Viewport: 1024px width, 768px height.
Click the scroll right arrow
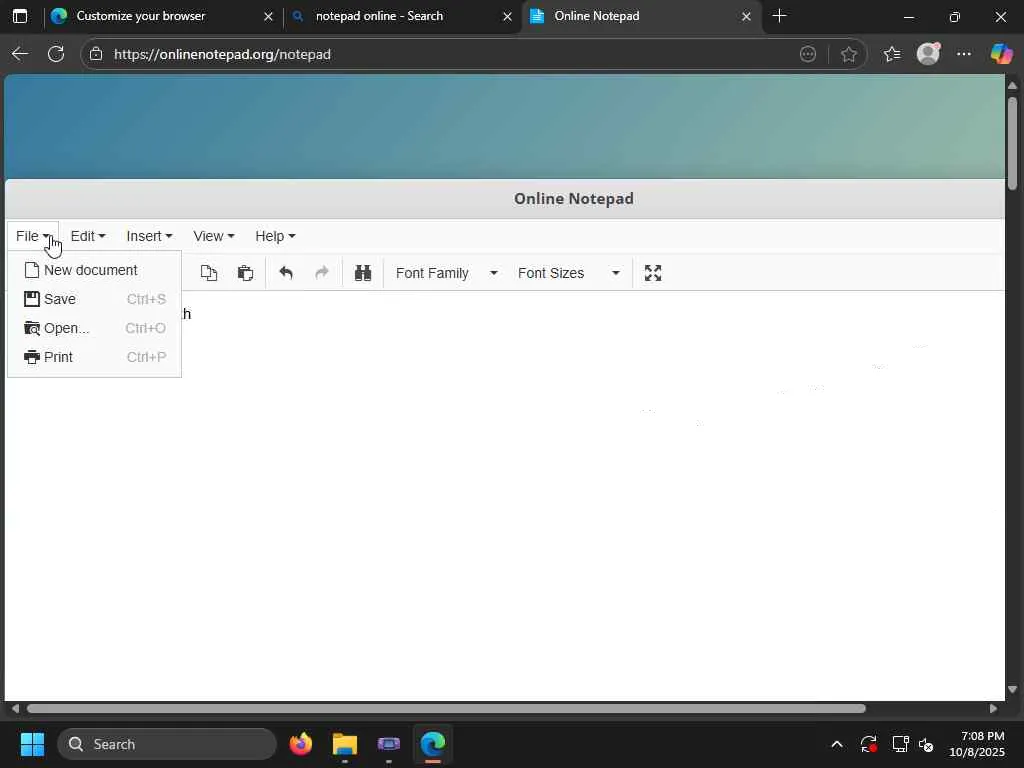(993, 709)
